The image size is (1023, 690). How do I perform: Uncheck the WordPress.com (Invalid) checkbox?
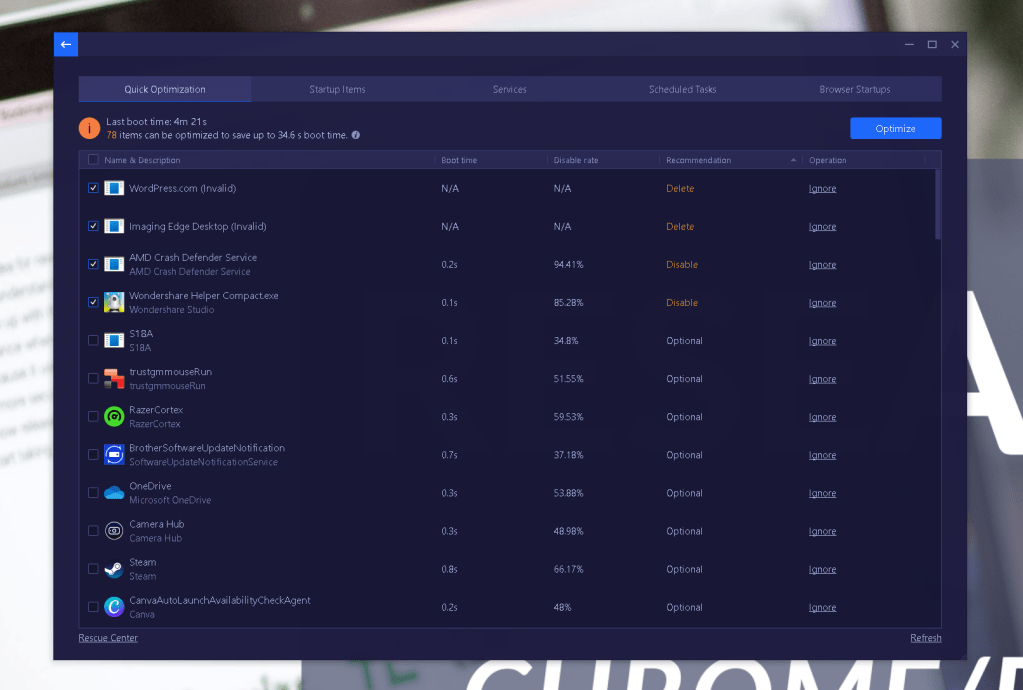[93, 188]
